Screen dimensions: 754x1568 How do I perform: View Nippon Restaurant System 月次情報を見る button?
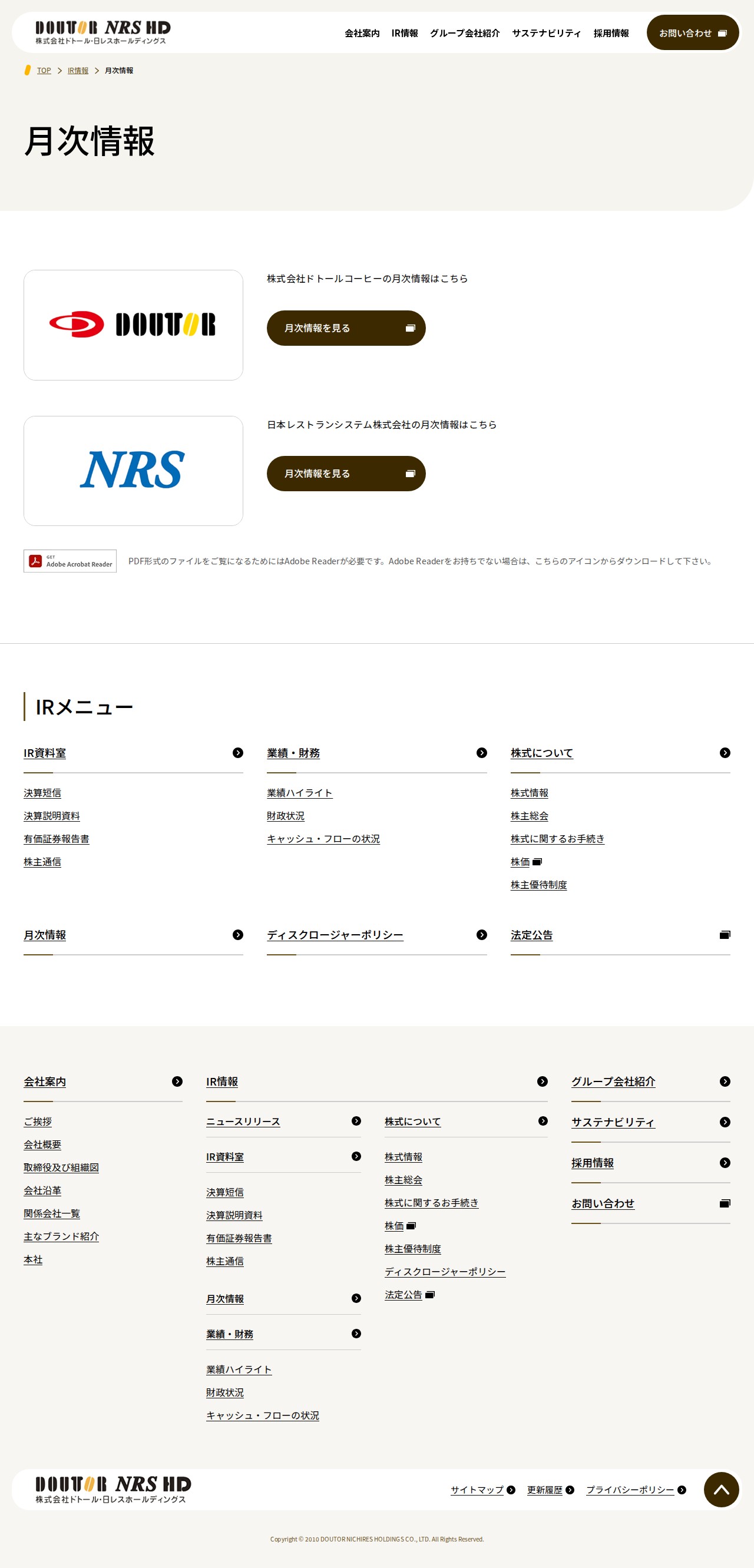coord(346,474)
